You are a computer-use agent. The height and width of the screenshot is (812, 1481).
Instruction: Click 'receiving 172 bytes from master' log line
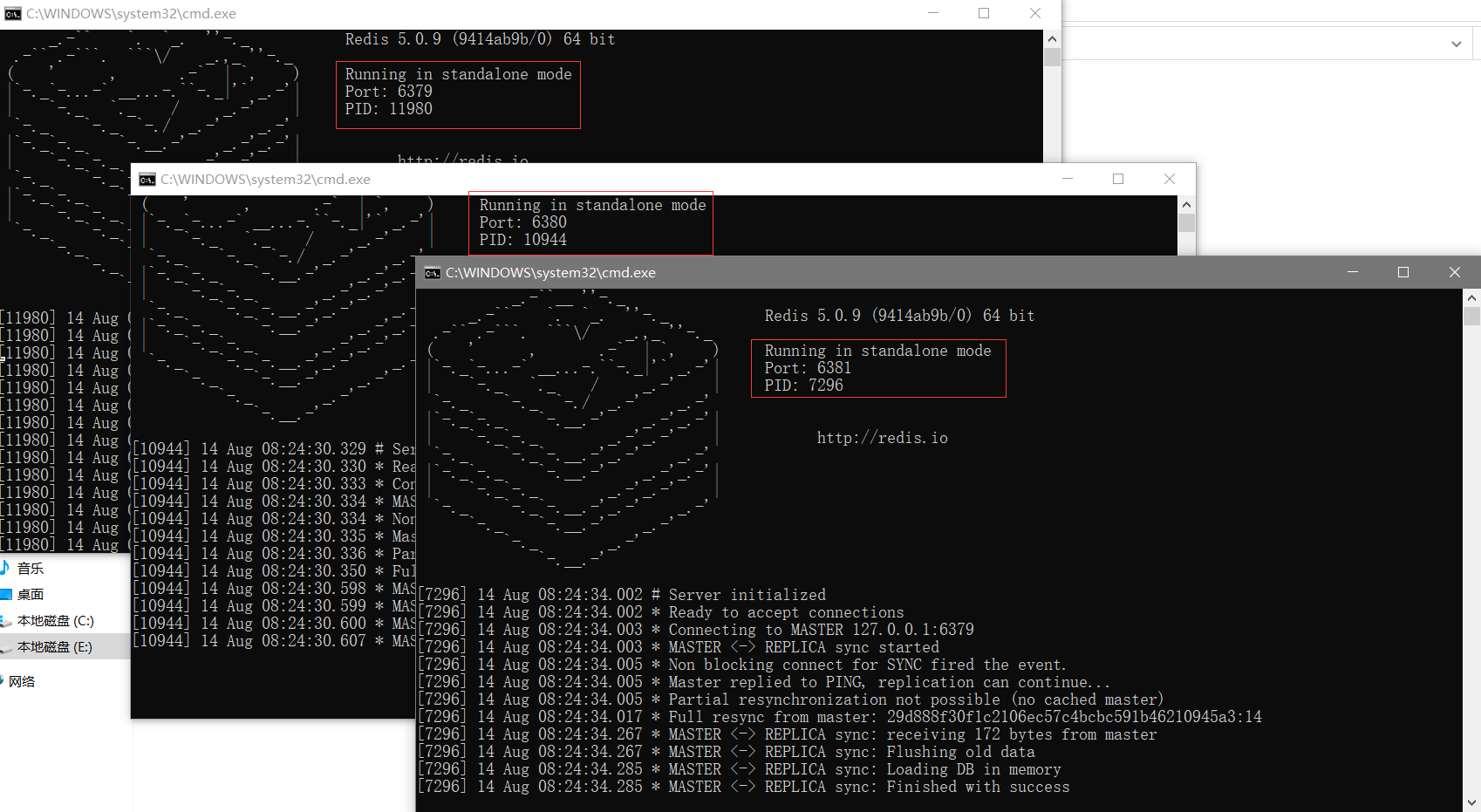coord(787,734)
